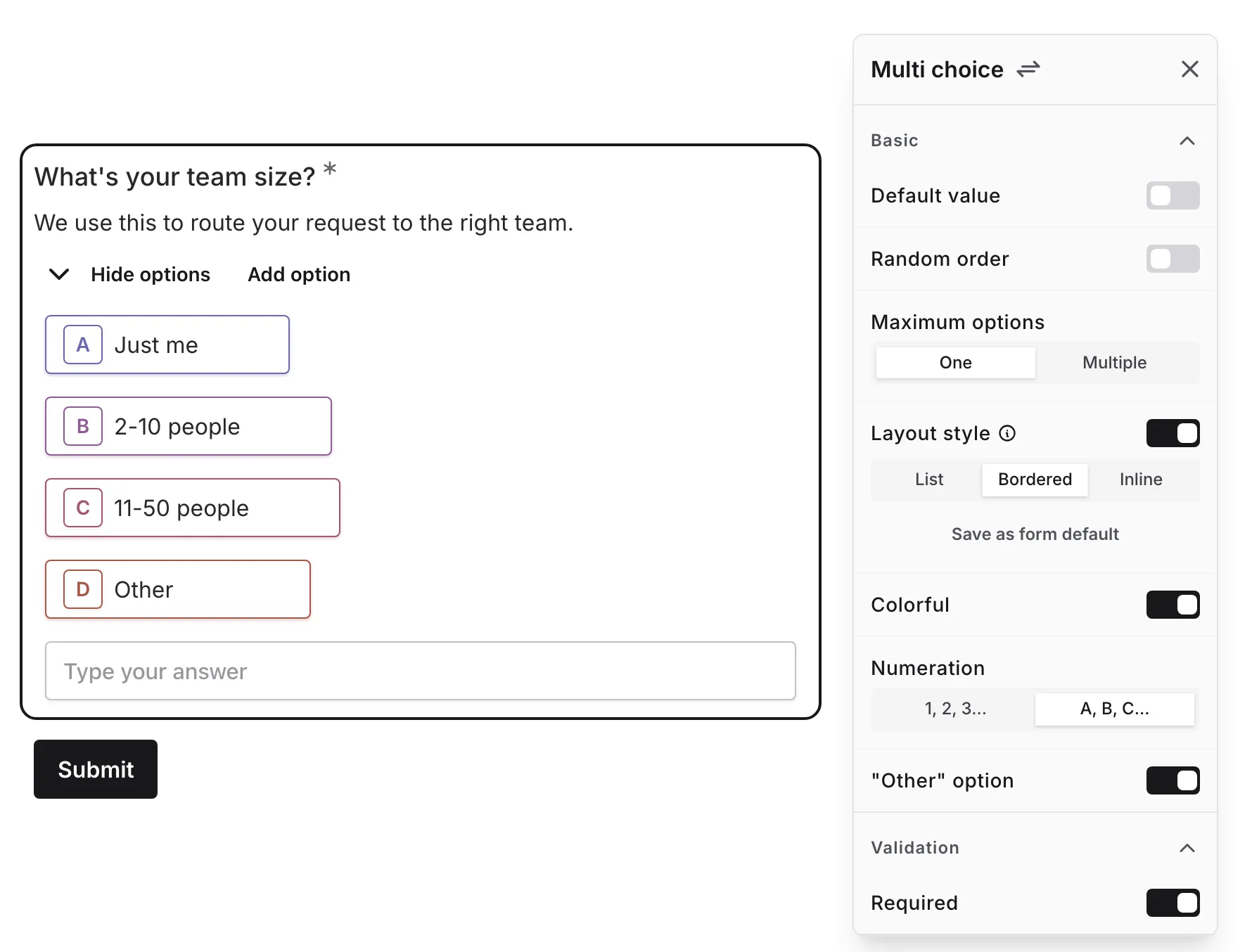The width and height of the screenshot is (1252, 952).
Task: Toggle the Default value switch
Action: (1173, 195)
